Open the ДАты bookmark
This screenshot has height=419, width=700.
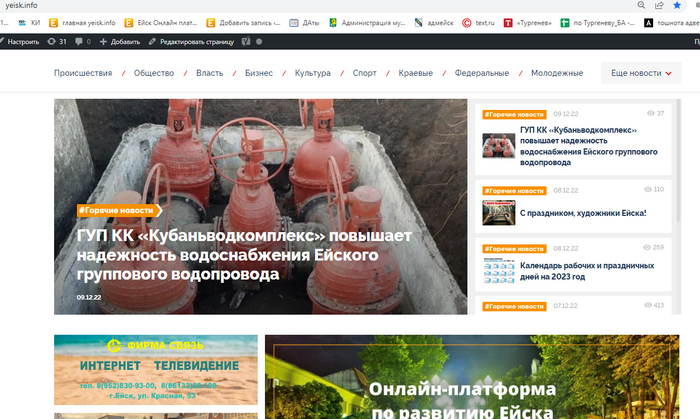pos(304,23)
